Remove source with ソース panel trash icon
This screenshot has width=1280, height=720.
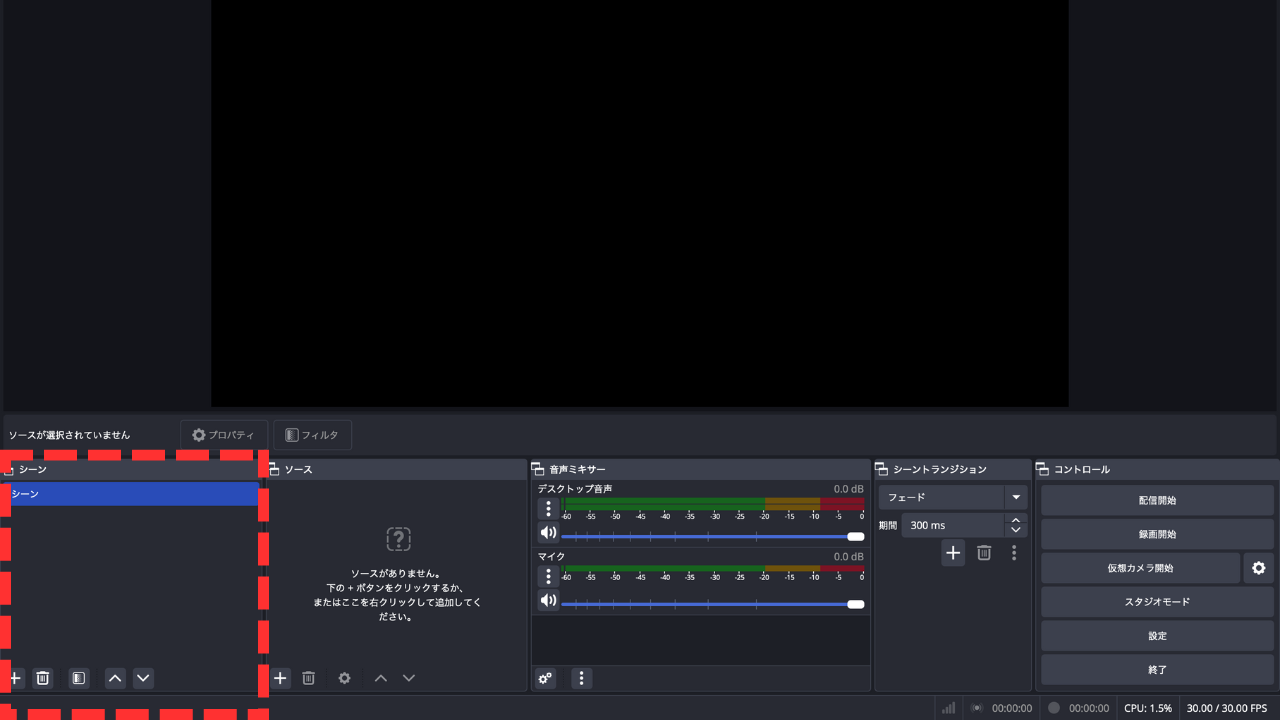coord(309,678)
